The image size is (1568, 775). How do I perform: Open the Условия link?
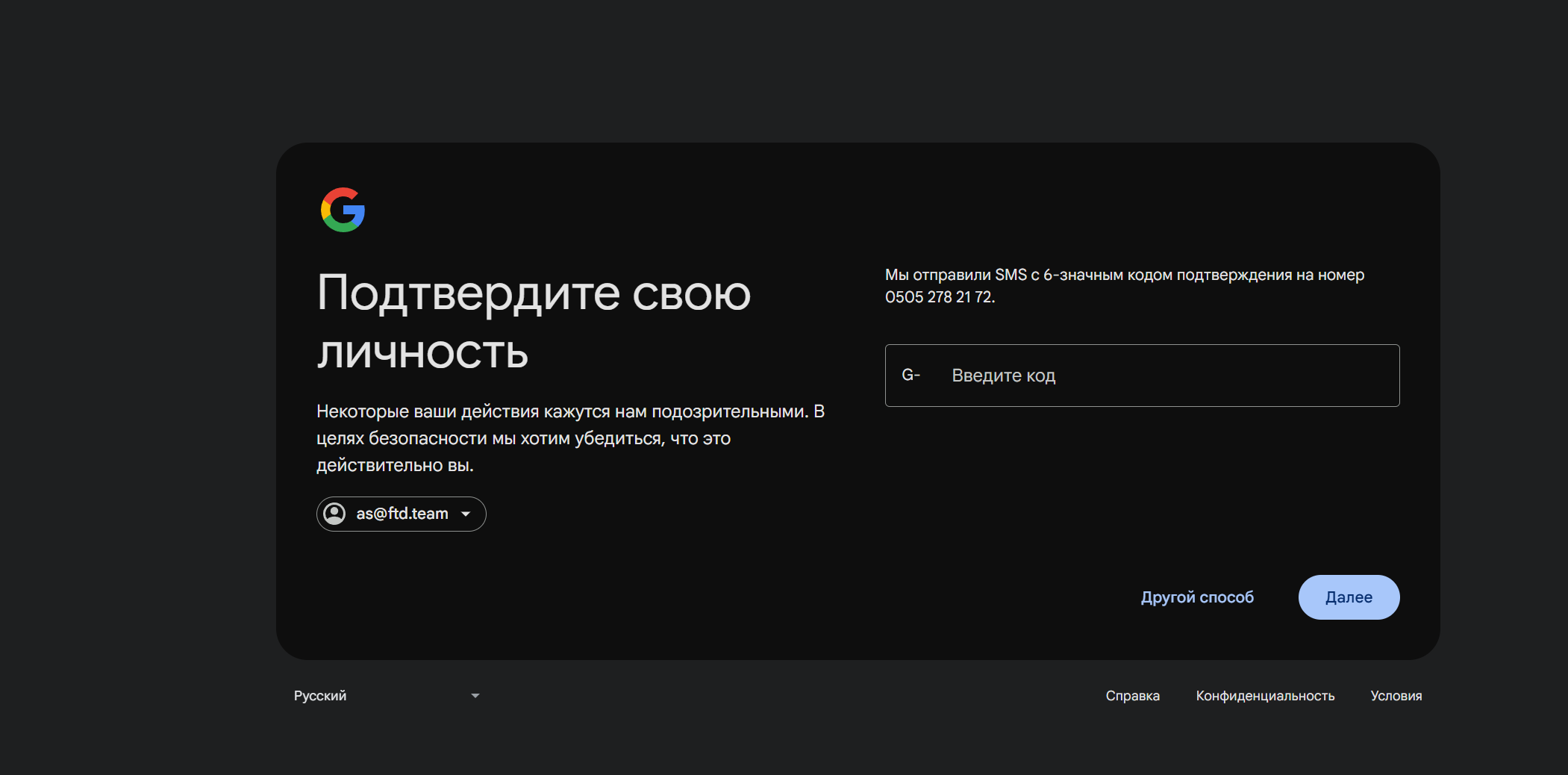click(1396, 696)
